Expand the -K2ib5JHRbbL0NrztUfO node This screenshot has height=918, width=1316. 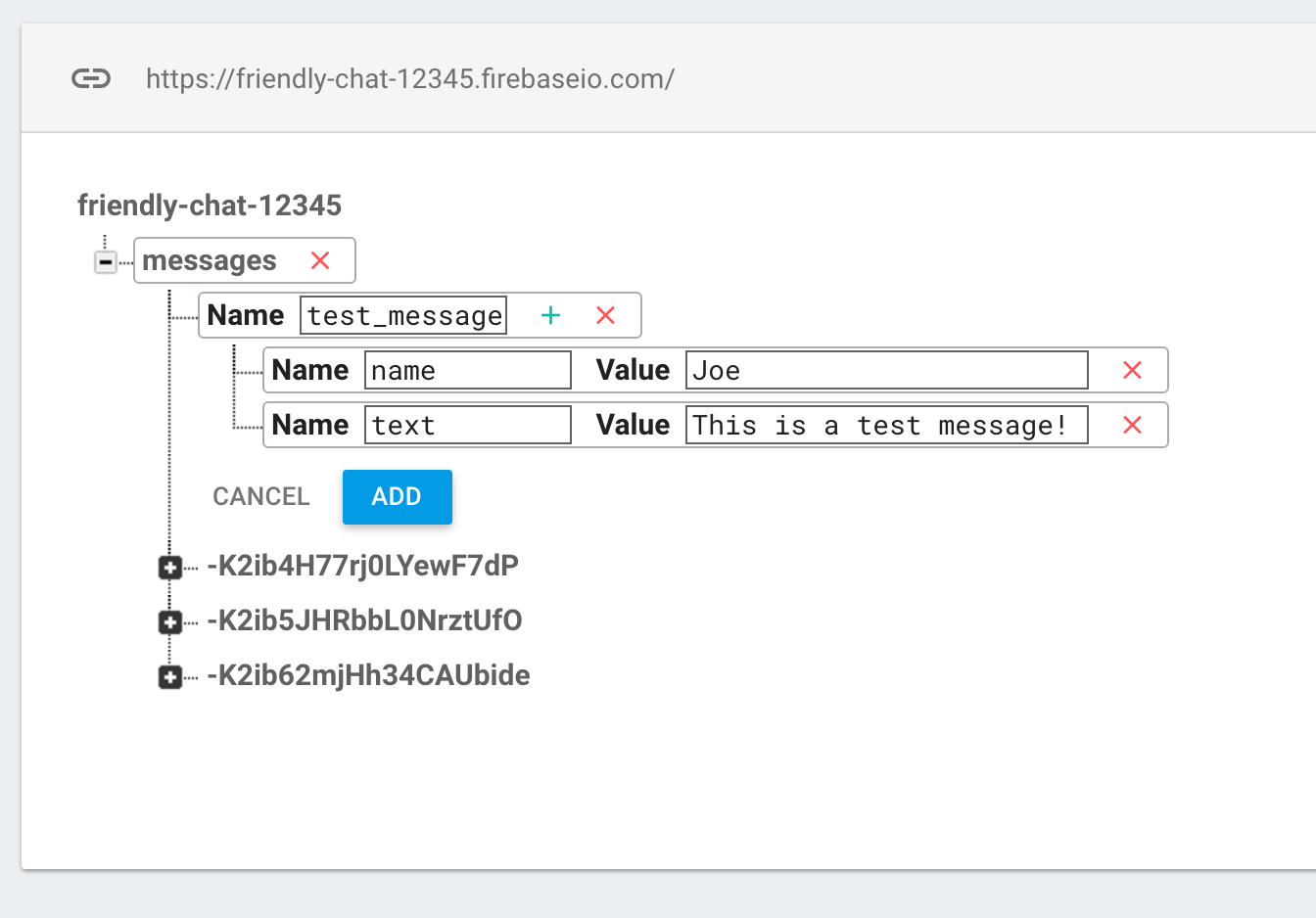[170, 620]
